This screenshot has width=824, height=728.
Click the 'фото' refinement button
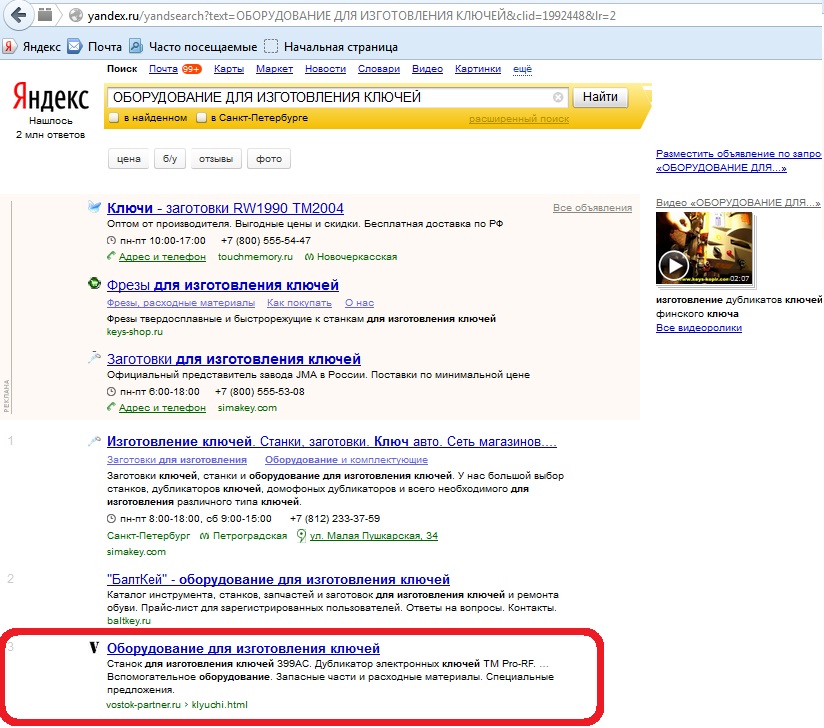pos(269,159)
